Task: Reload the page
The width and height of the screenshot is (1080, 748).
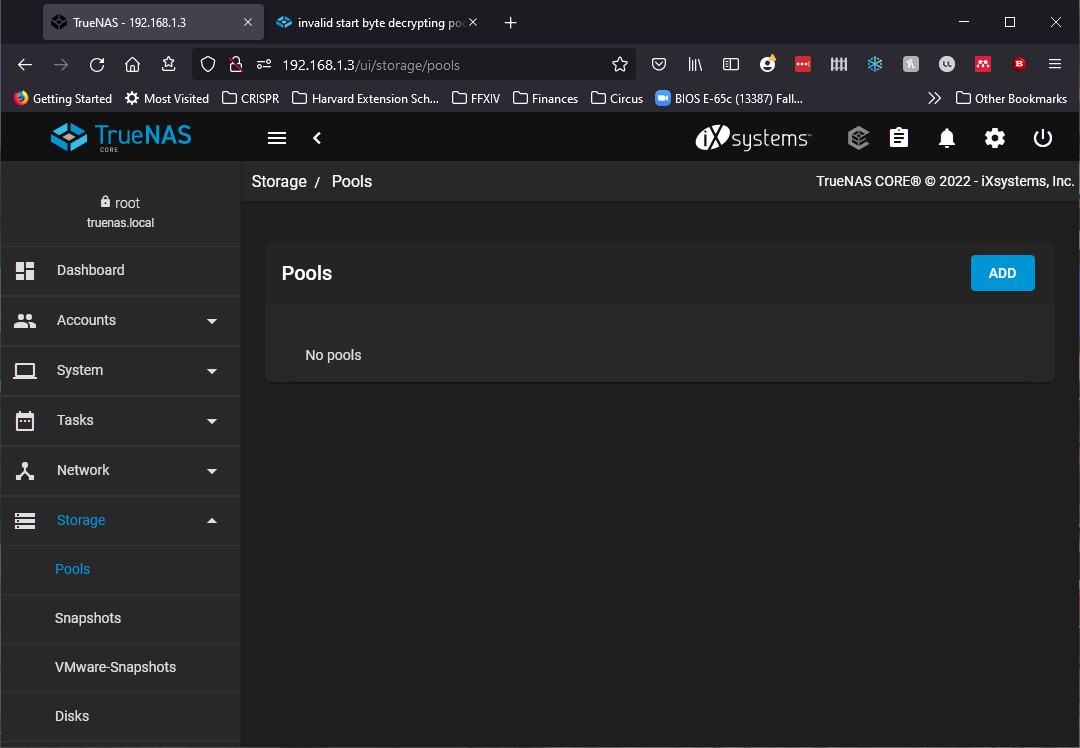Action: coord(97,65)
